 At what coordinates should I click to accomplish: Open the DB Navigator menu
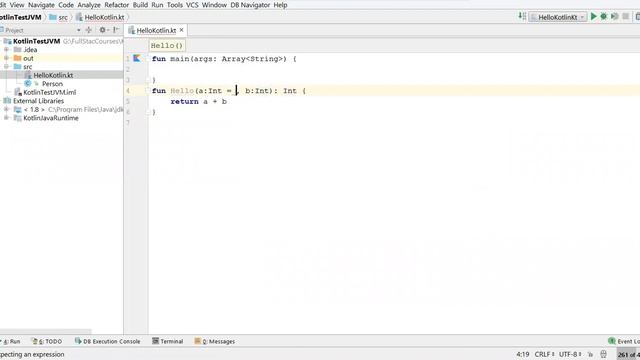(x=250, y=5)
